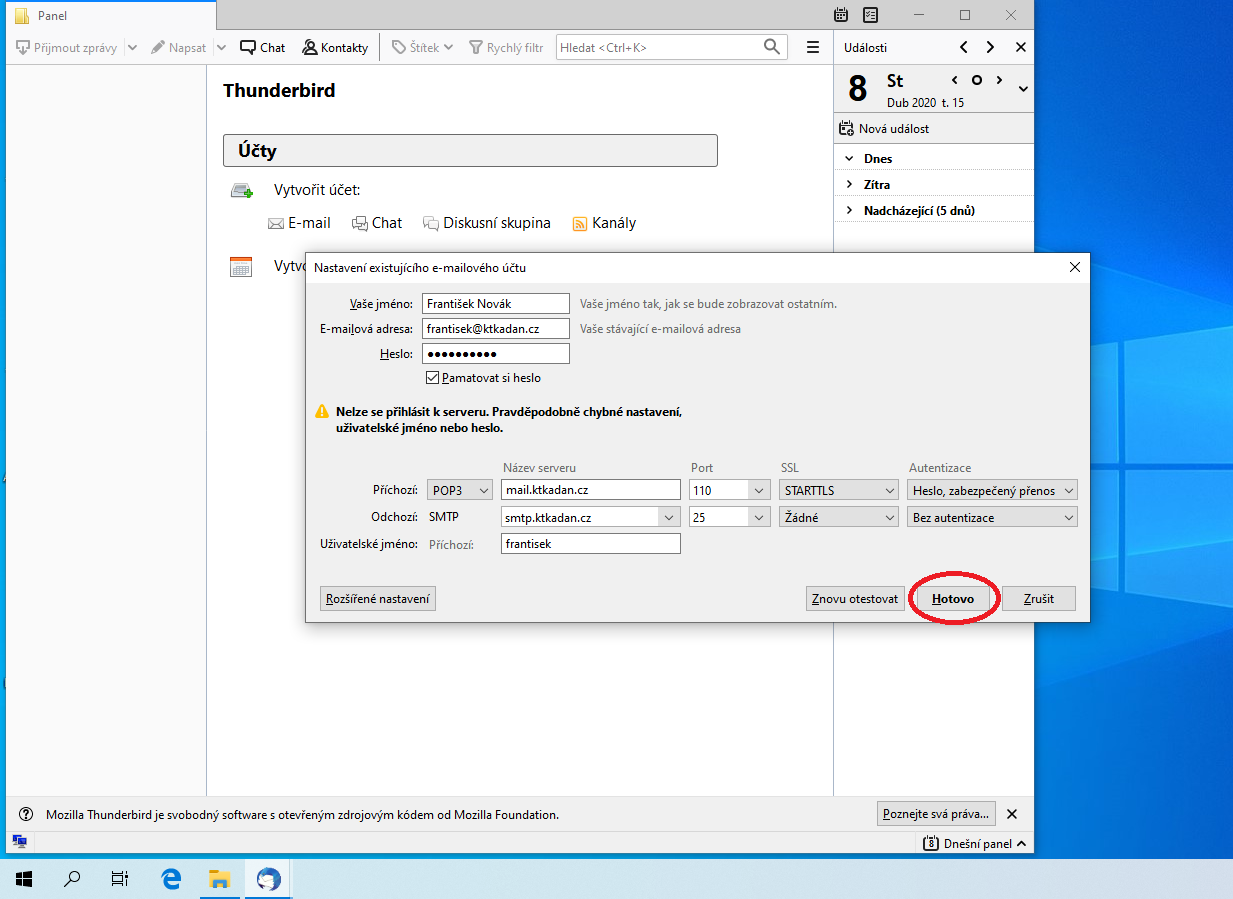Viewport: 1233px width, 899px height.
Task: Expand the Dnes section
Action: (849, 158)
